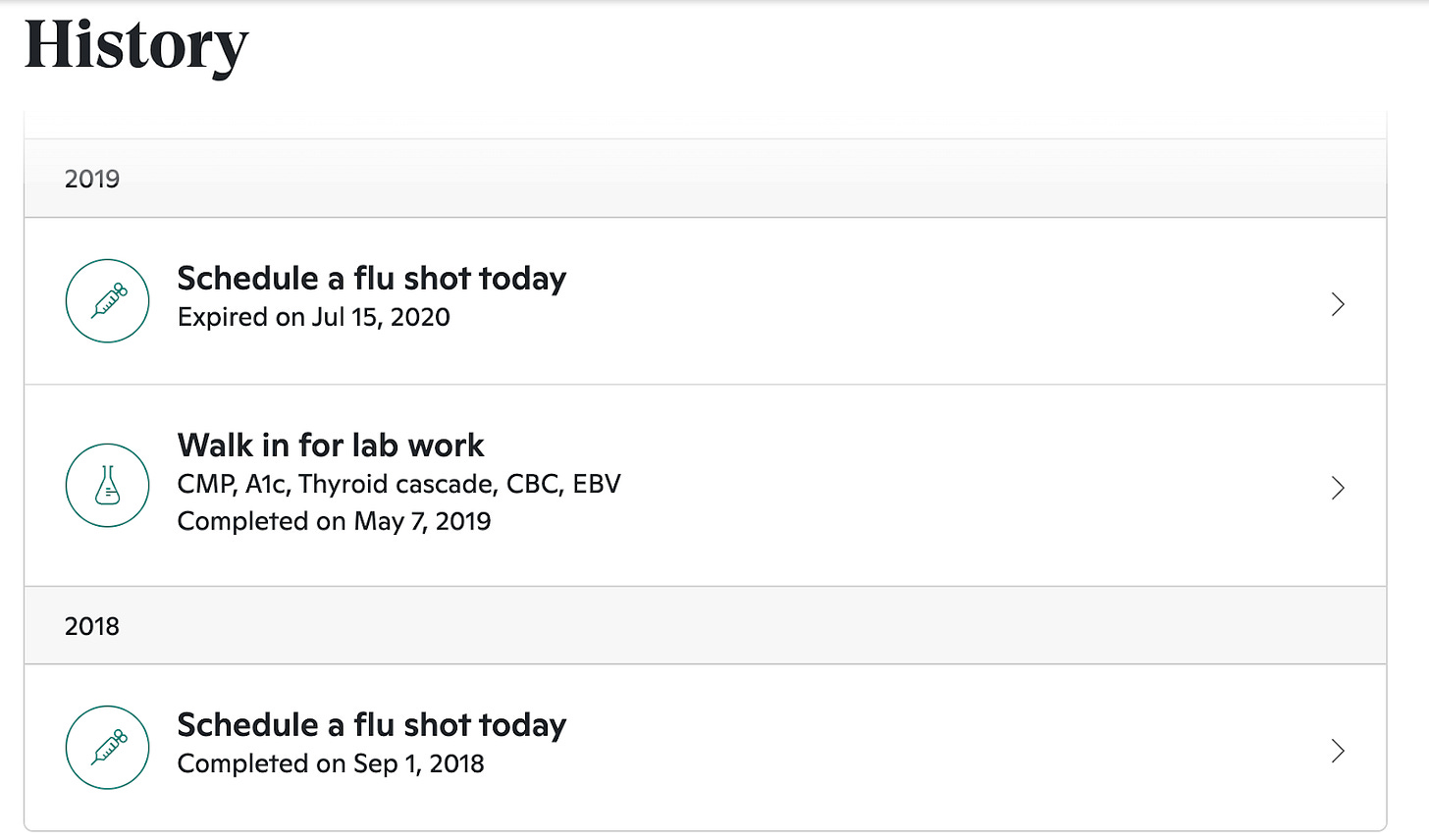Image resolution: width=1429 pixels, height=840 pixels.
Task: Open the chevron arrow for the expired flu shot
Action: [1337, 304]
